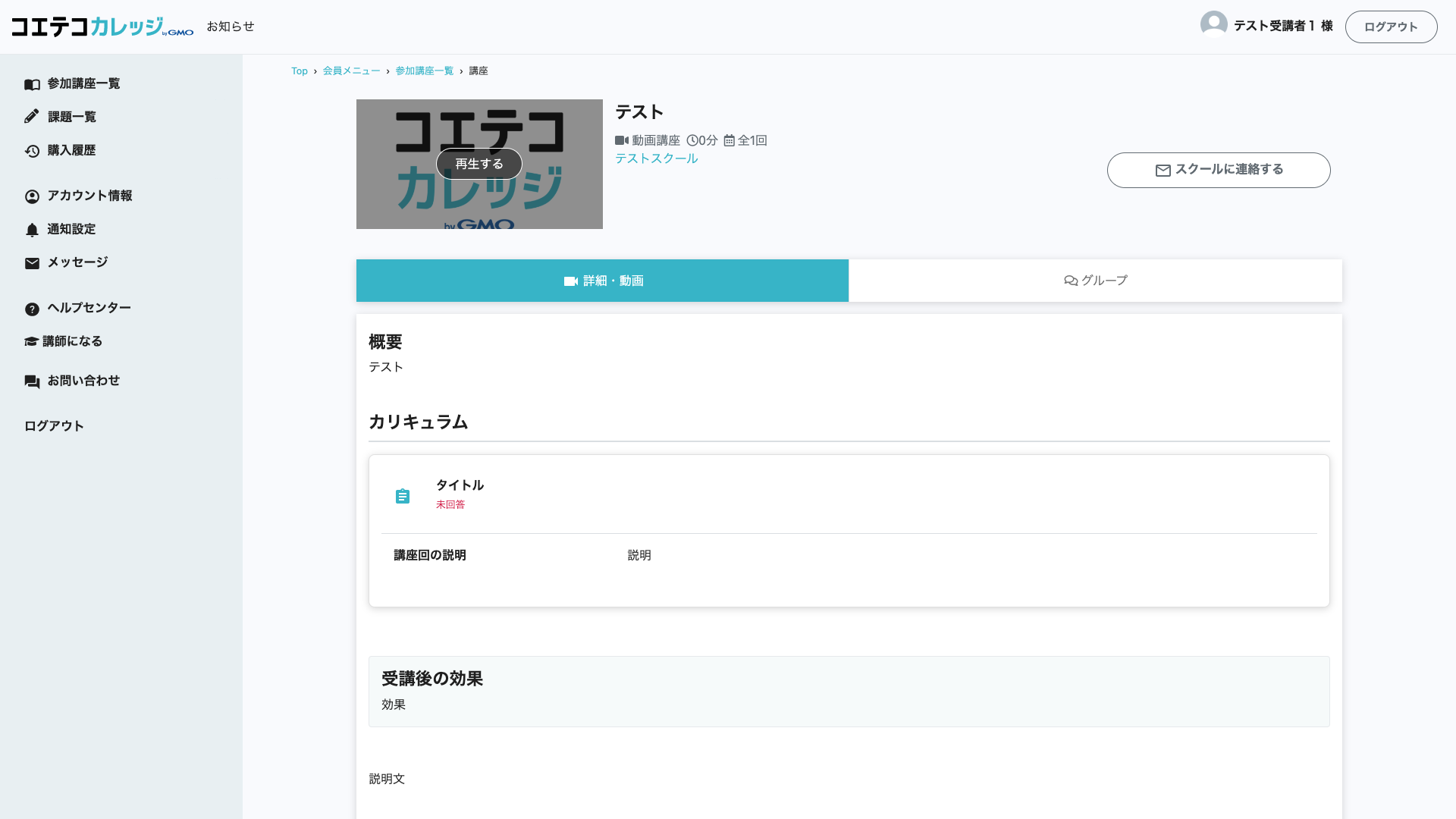
Task: Click the chat bubble icon for お問い合わせ
Action: click(32, 381)
